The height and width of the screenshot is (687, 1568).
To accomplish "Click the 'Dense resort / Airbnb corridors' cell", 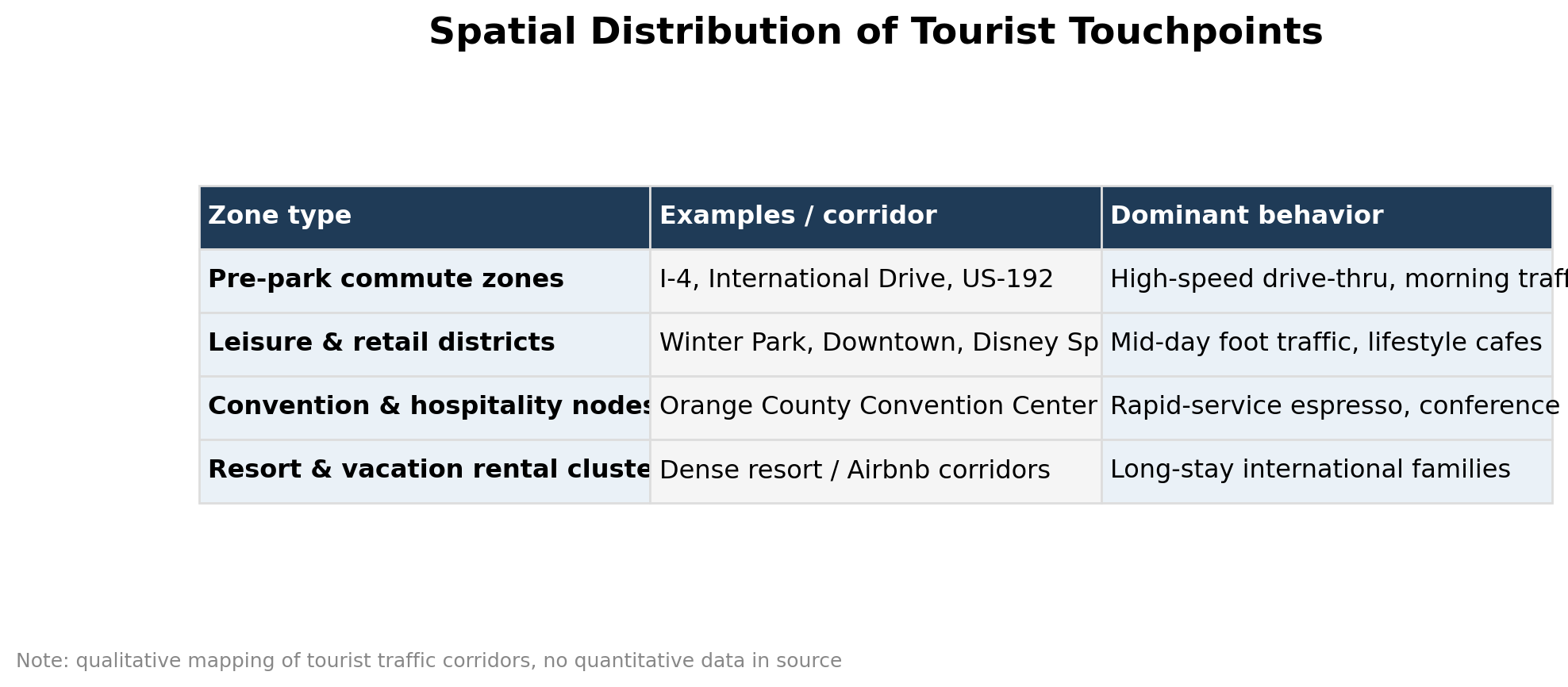I will point(875,471).
